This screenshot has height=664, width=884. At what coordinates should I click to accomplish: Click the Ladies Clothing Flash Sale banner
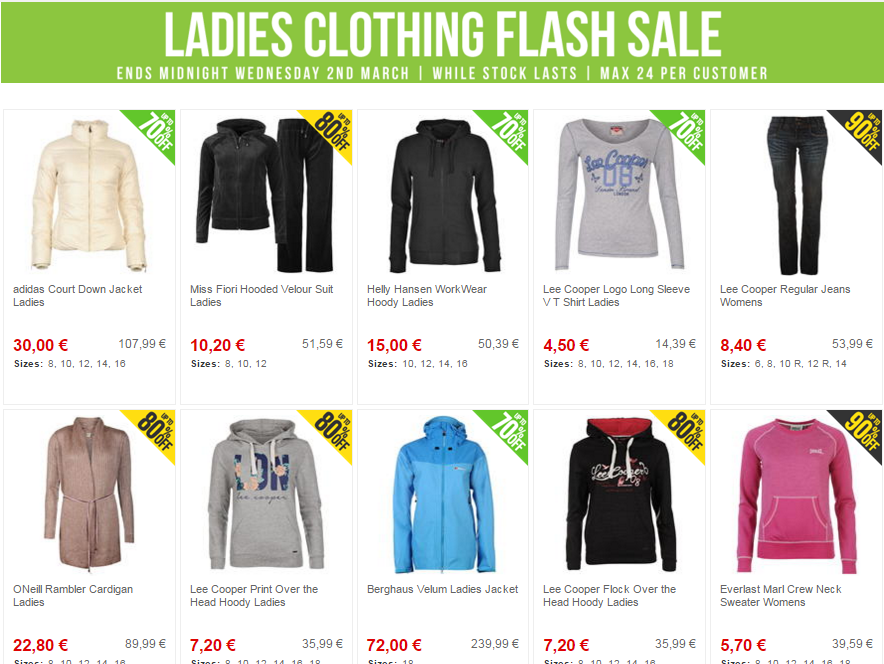click(442, 42)
